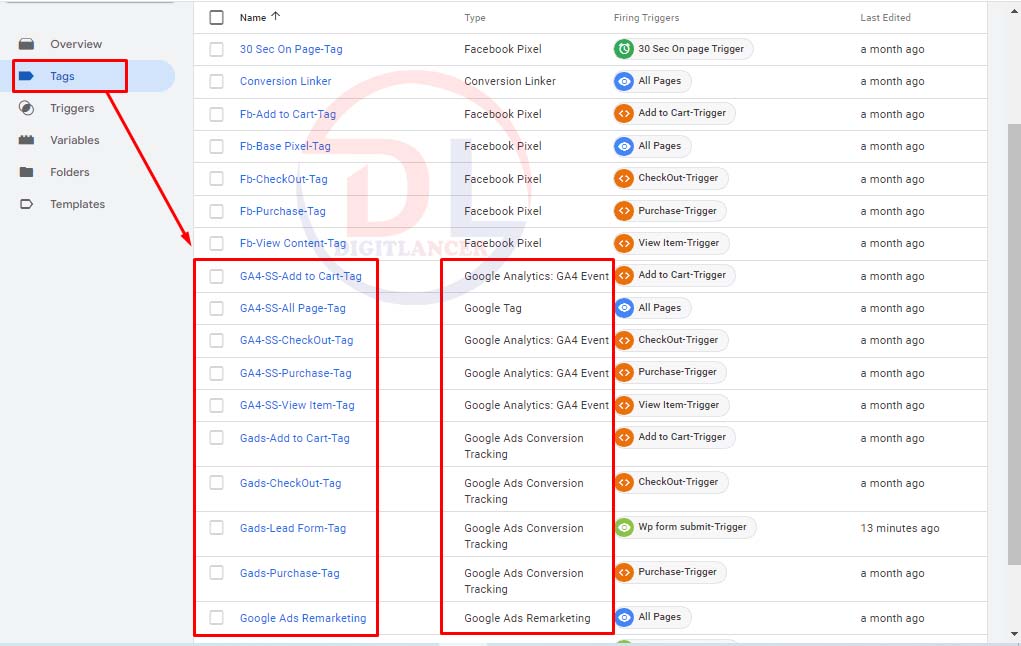
Task: Check the Gads-Purchase-Tag checkbox
Action: tap(216, 572)
